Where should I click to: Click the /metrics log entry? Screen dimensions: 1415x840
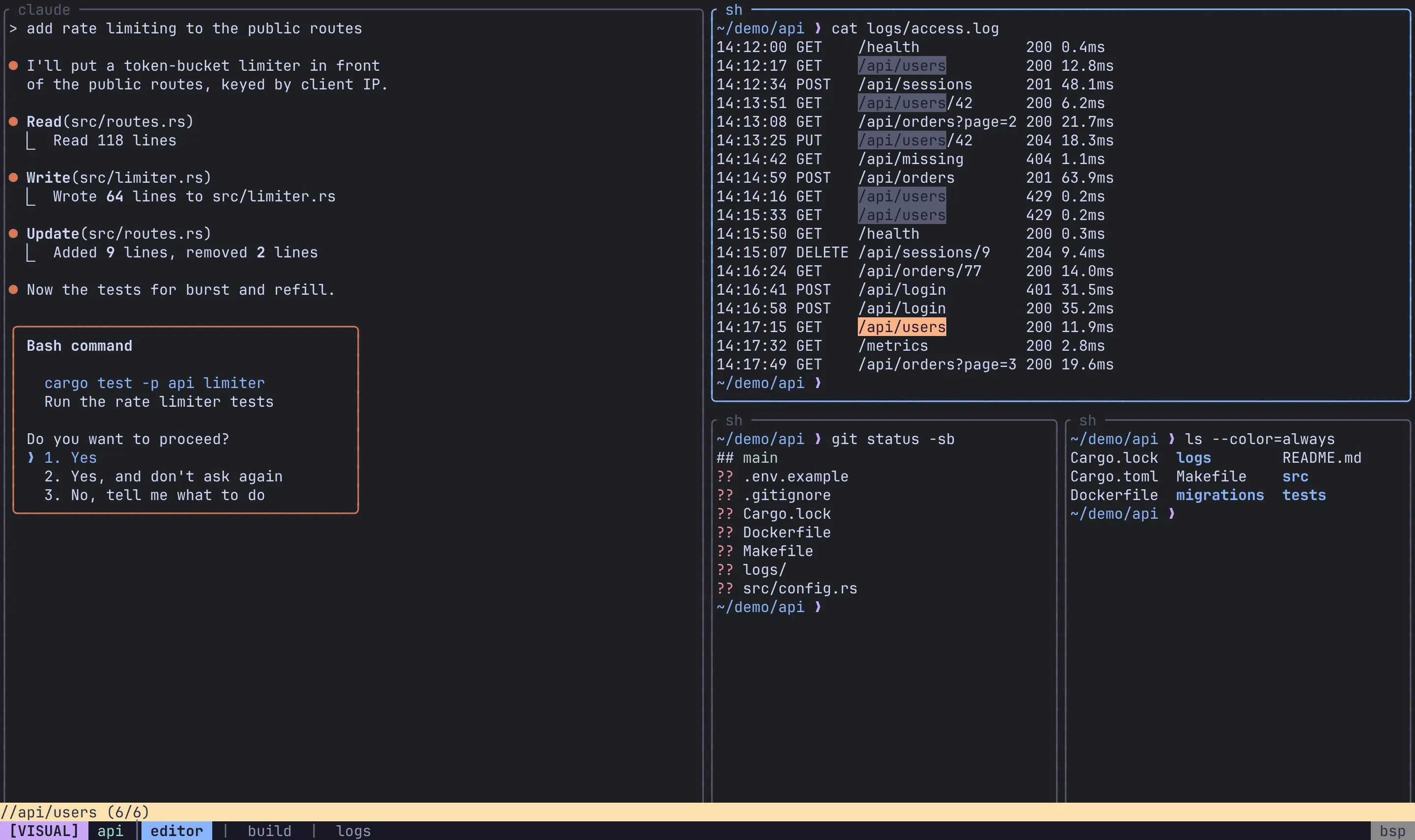[x=911, y=346]
